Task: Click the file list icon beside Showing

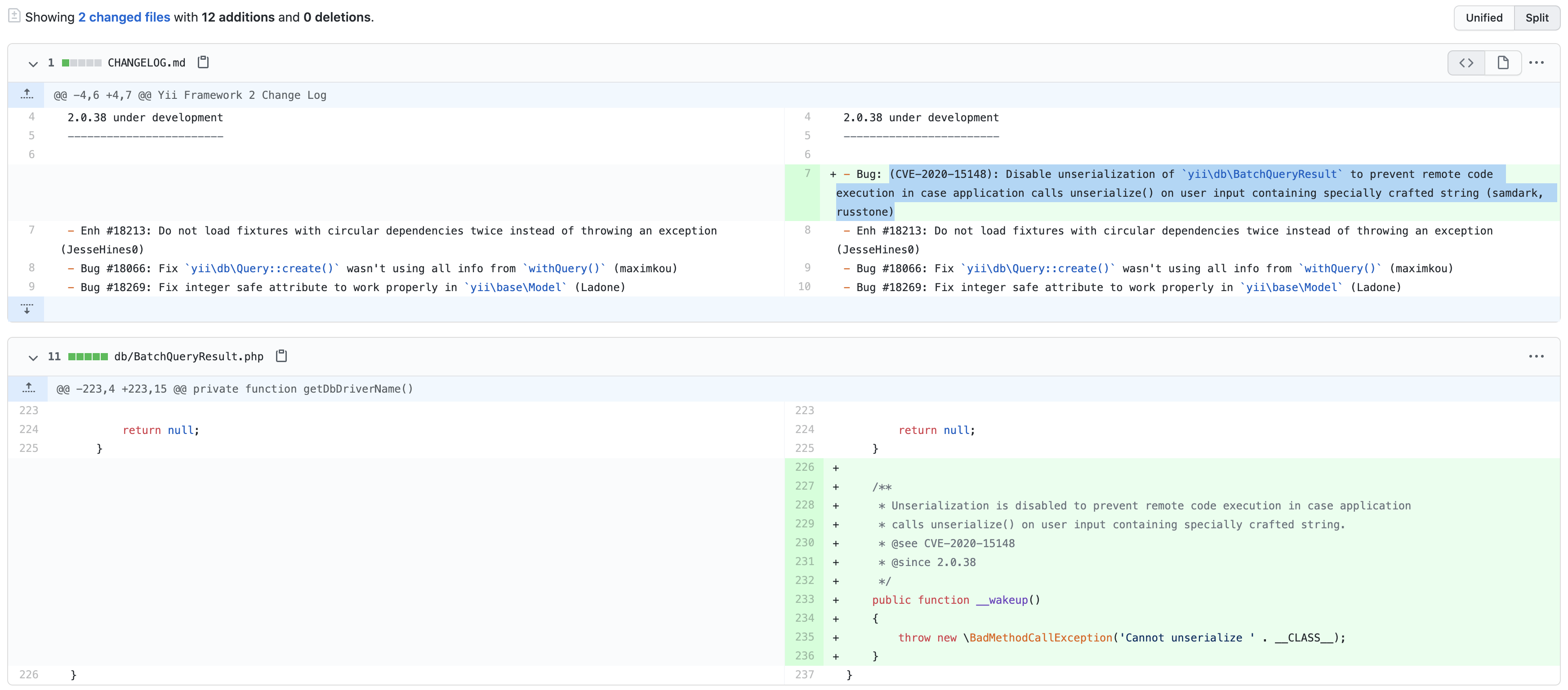Action: [14, 16]
